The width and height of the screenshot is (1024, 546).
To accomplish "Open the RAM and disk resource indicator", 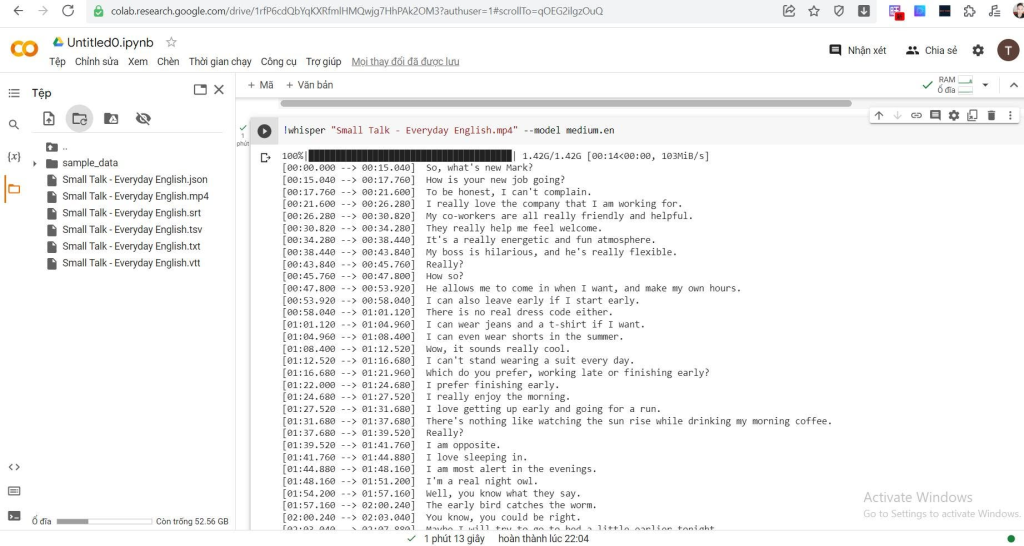I will (955, 85).
